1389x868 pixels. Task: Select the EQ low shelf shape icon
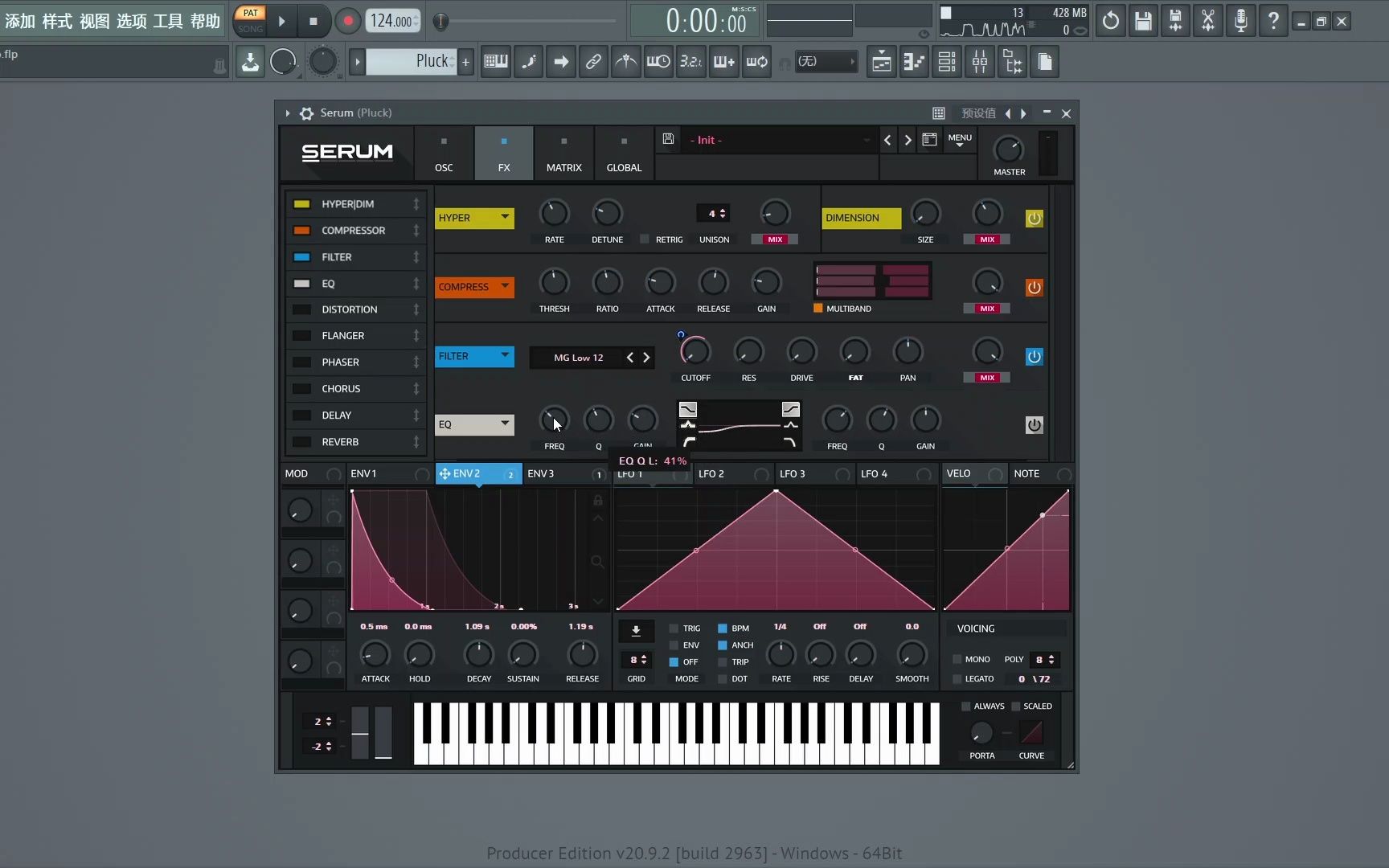coord(688,410)
